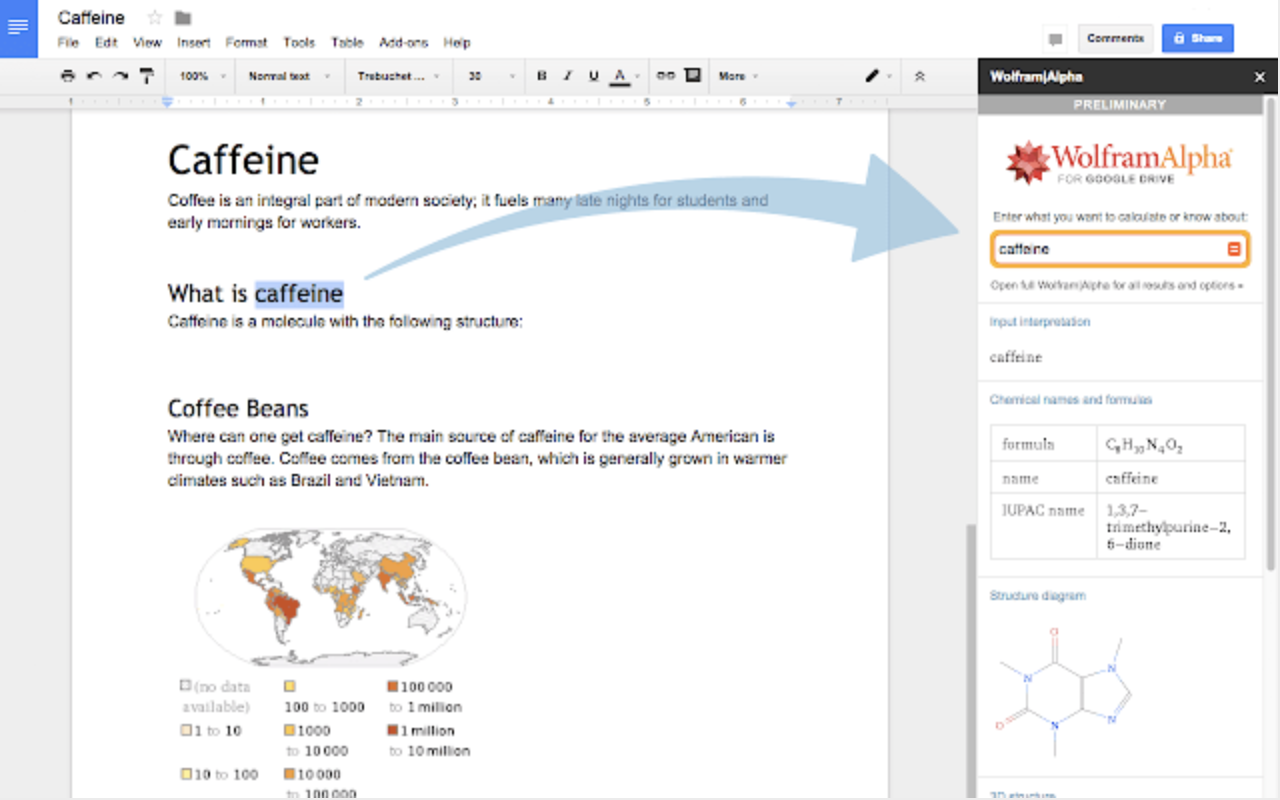
Task: Apply bold formatting to the text
Action: click(541, 76)
